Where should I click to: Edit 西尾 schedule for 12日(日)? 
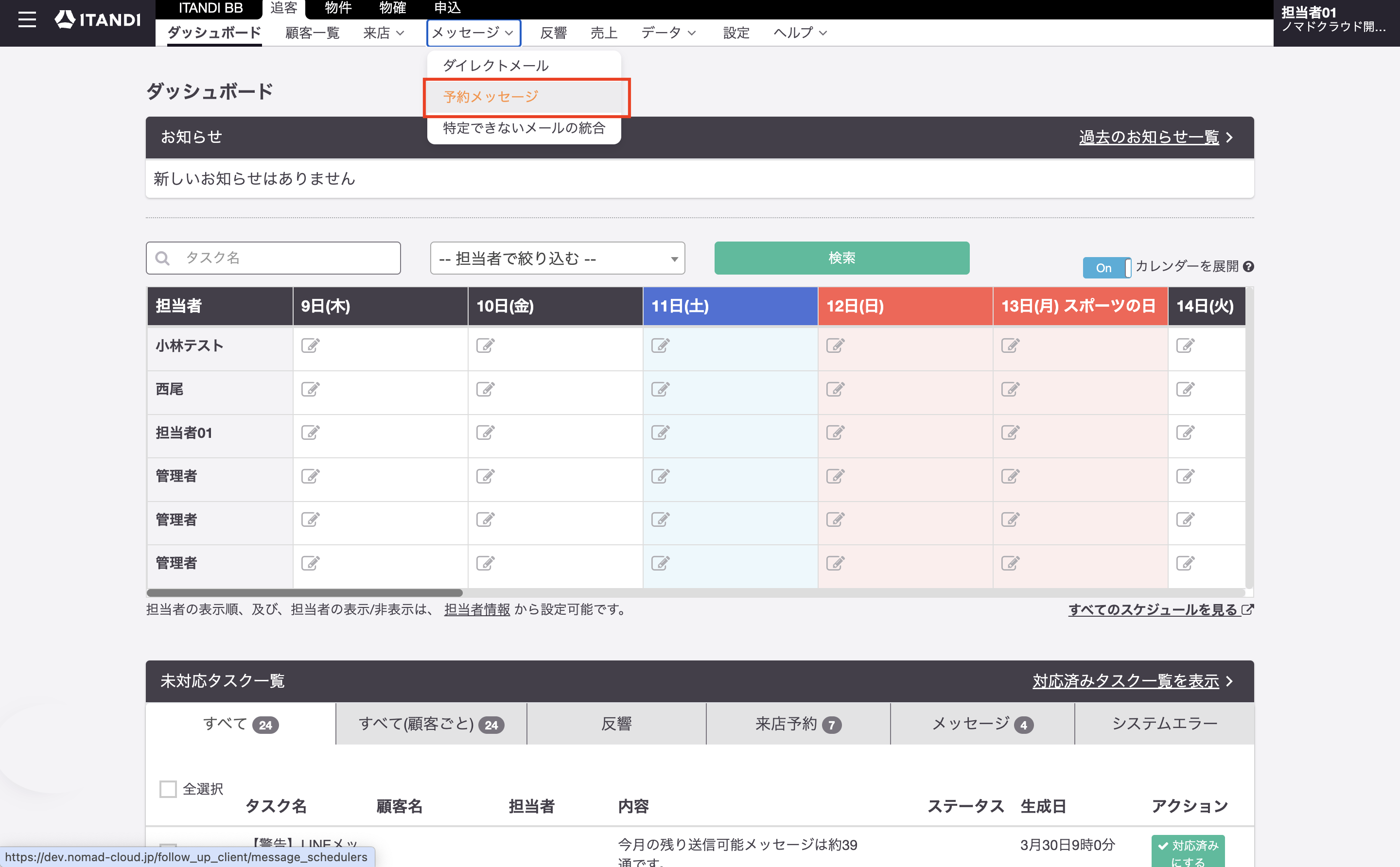click(x=835, y=389)
